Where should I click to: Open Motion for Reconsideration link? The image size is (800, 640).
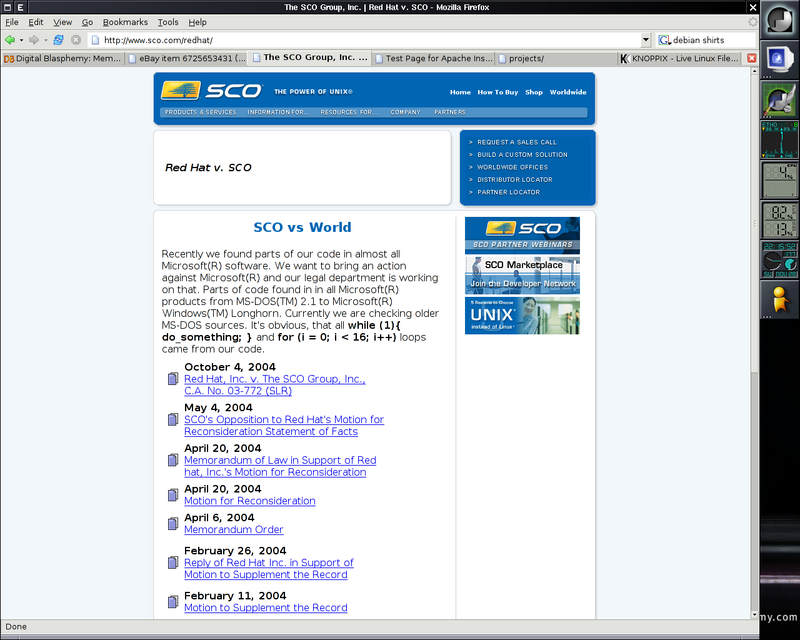pyautogui.click(x=249, y=501)
